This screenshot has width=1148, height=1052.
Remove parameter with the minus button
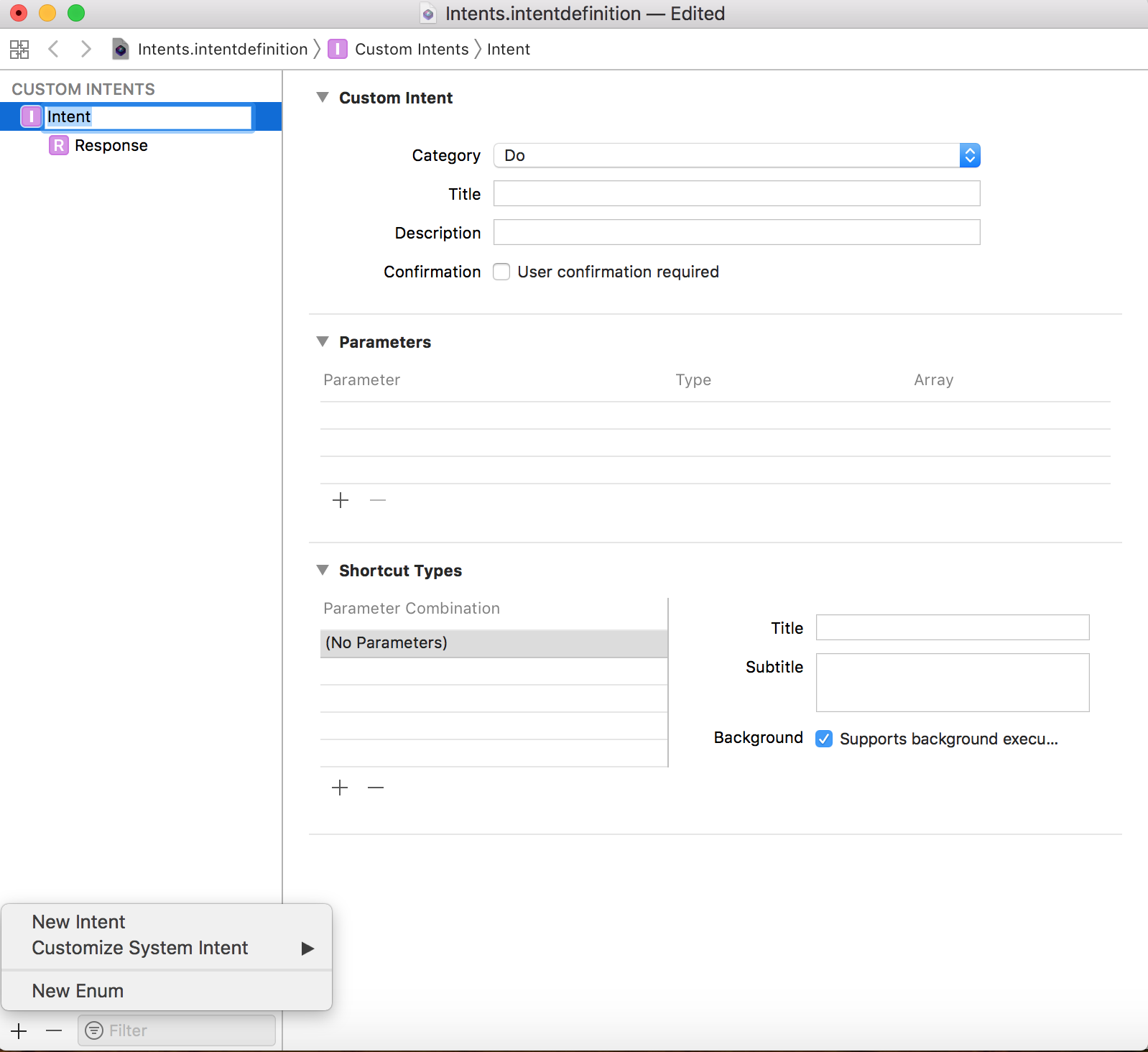click(378, 500)
